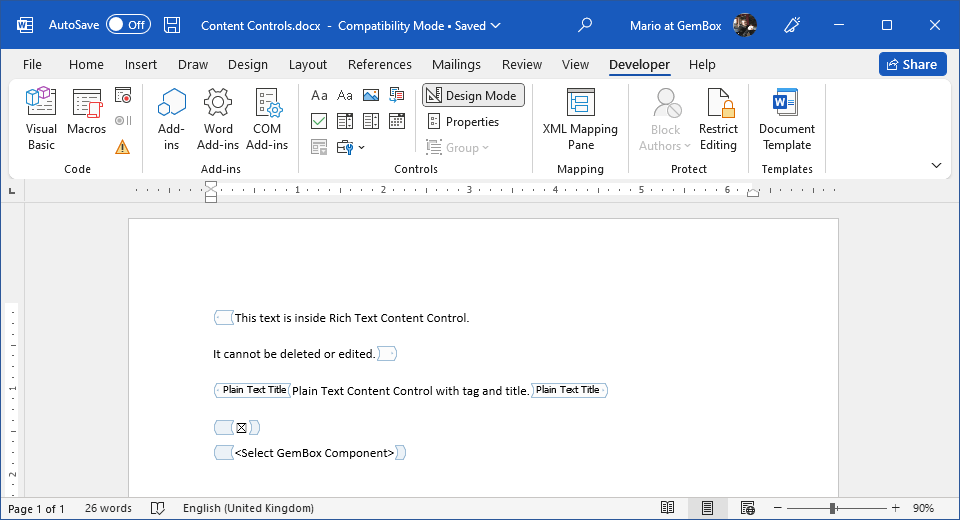Open the References tab

[380, 65]
